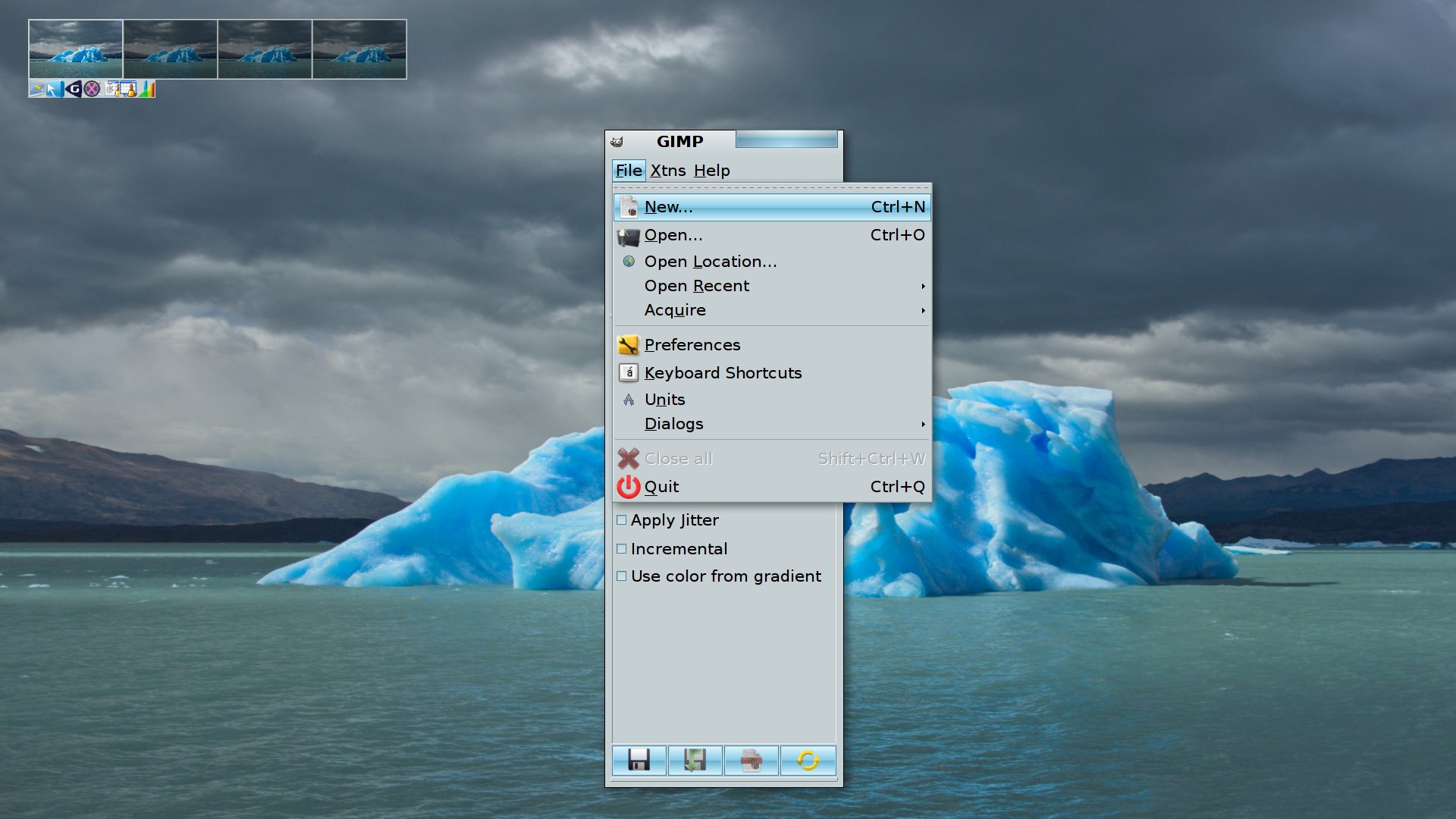Click the red X icon beside Close all
This screenshot has width=1456, height=819.
click(x=628, y=459)
